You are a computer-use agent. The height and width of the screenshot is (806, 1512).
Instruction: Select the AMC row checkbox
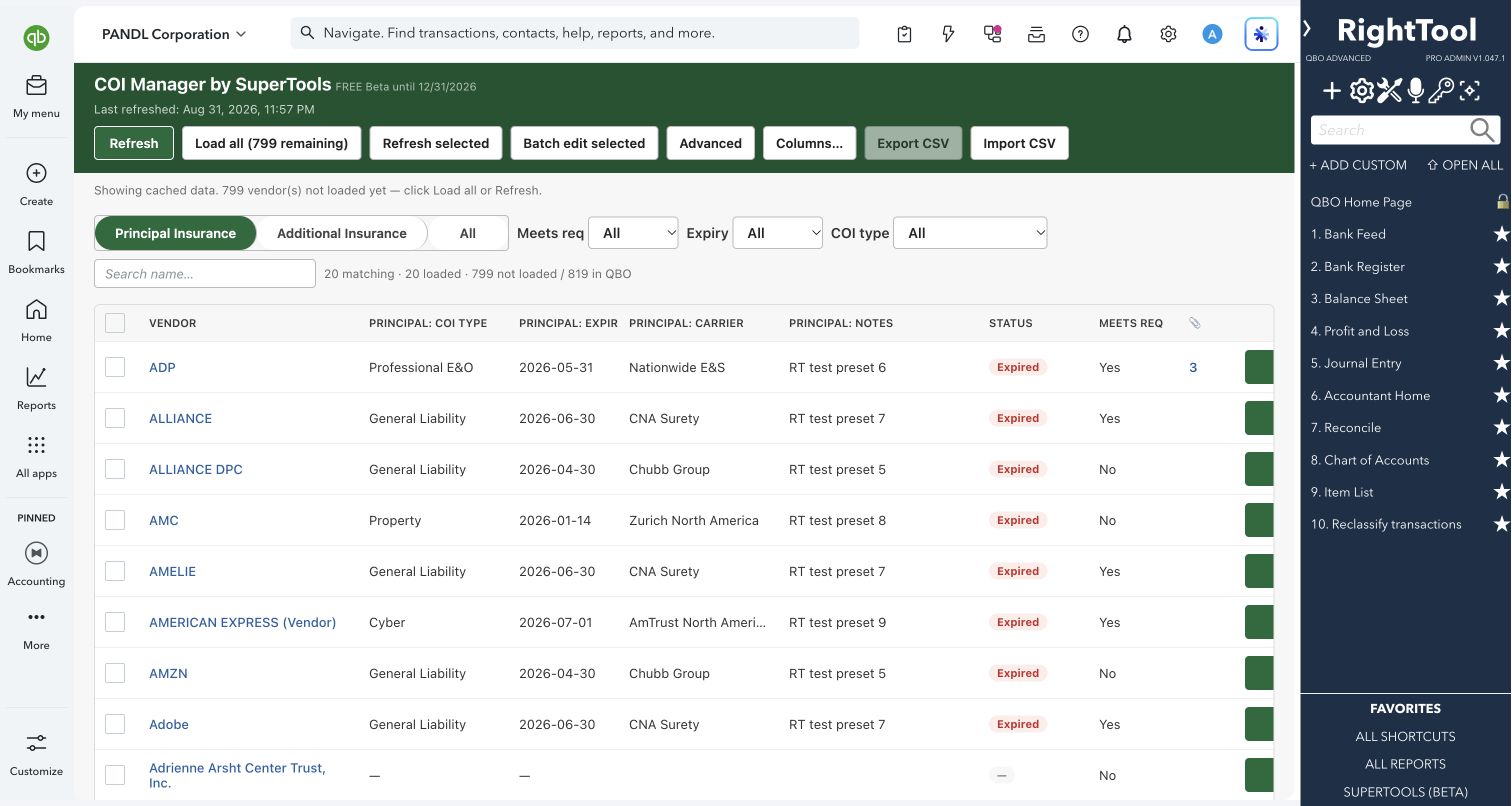(115, 520)
